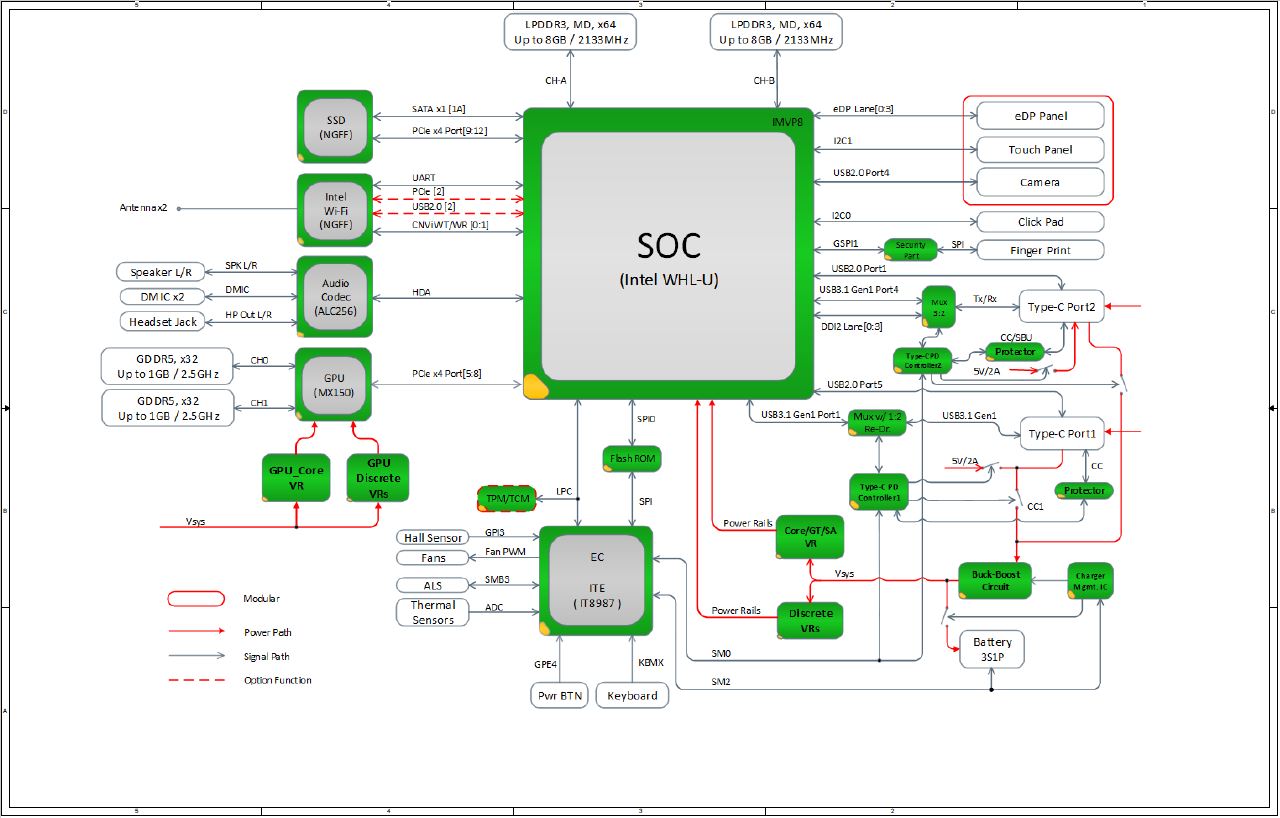The image size is (1280, 818).
Task: Click the EC ITE IT8987 block
Action: tap(596, 580)
